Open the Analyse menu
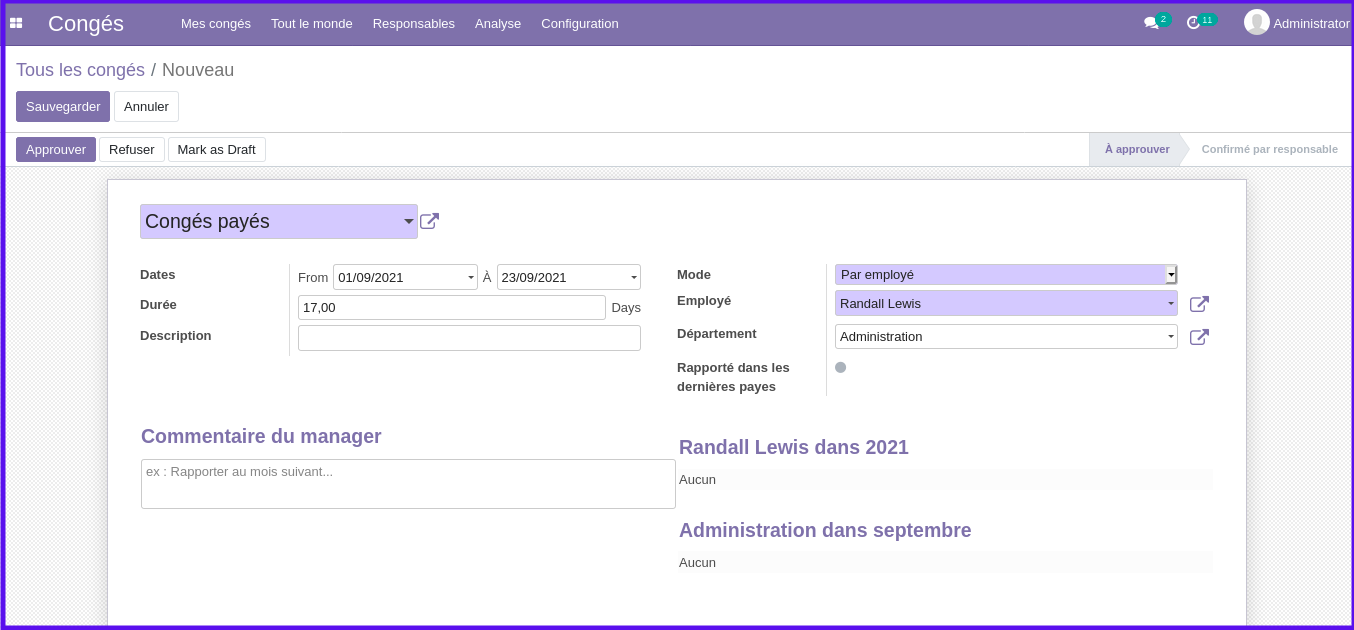The image size is (1354, 630). [x=498, y=23]
